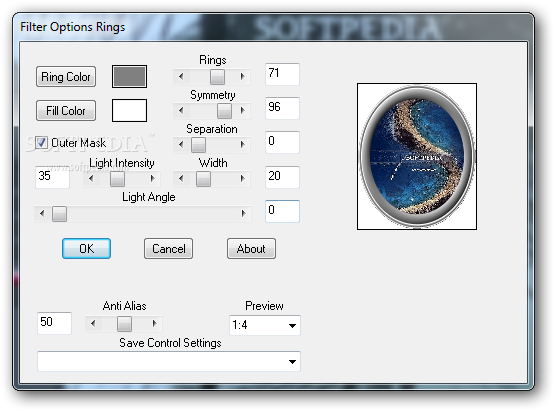The image size is (555, 411).
Task: Select the white Fill Color swatch
Action: [x=130, y=110]
